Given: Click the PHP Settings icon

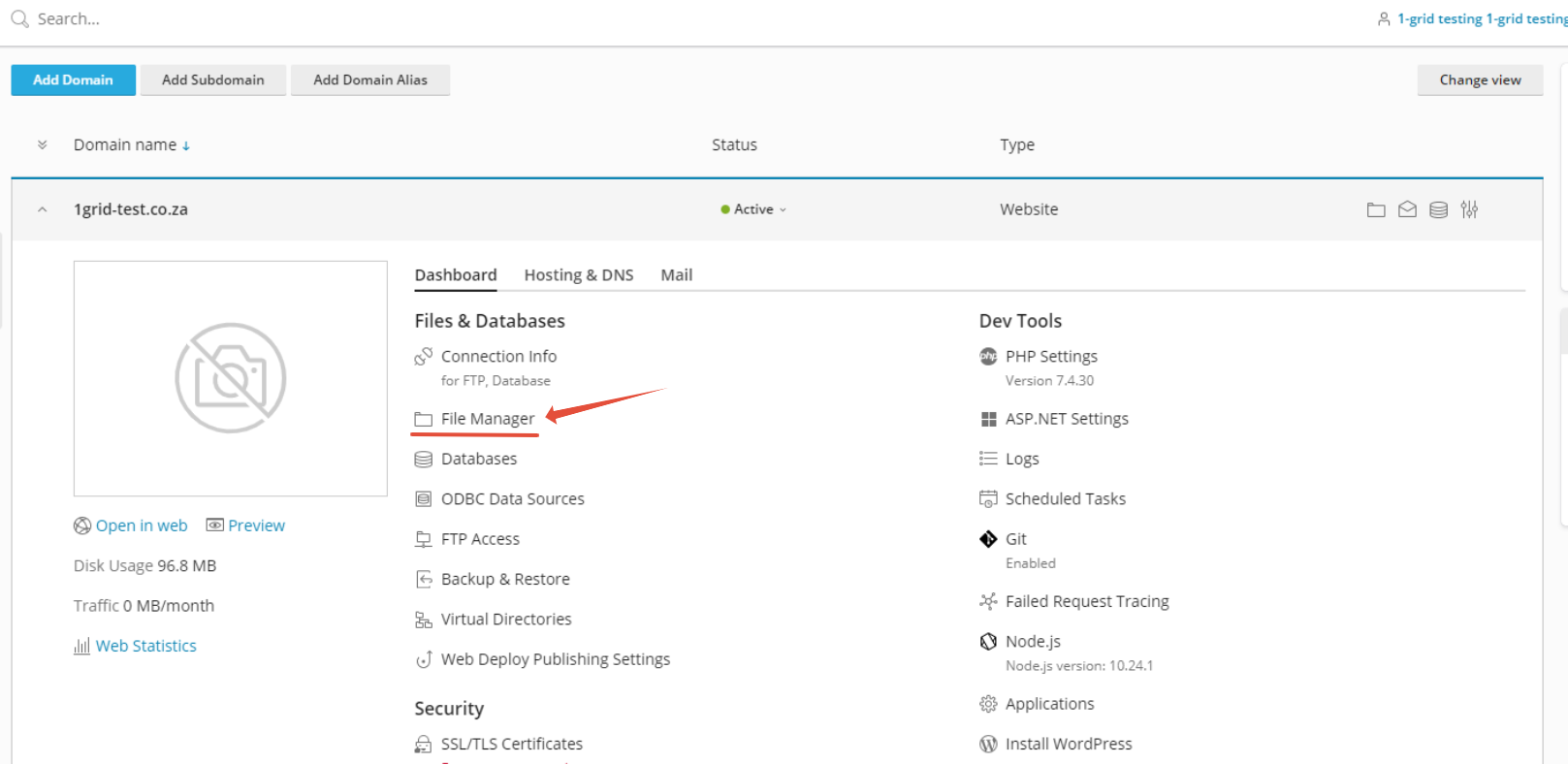Looking at the screenshot, I should (x=988, y=356).
